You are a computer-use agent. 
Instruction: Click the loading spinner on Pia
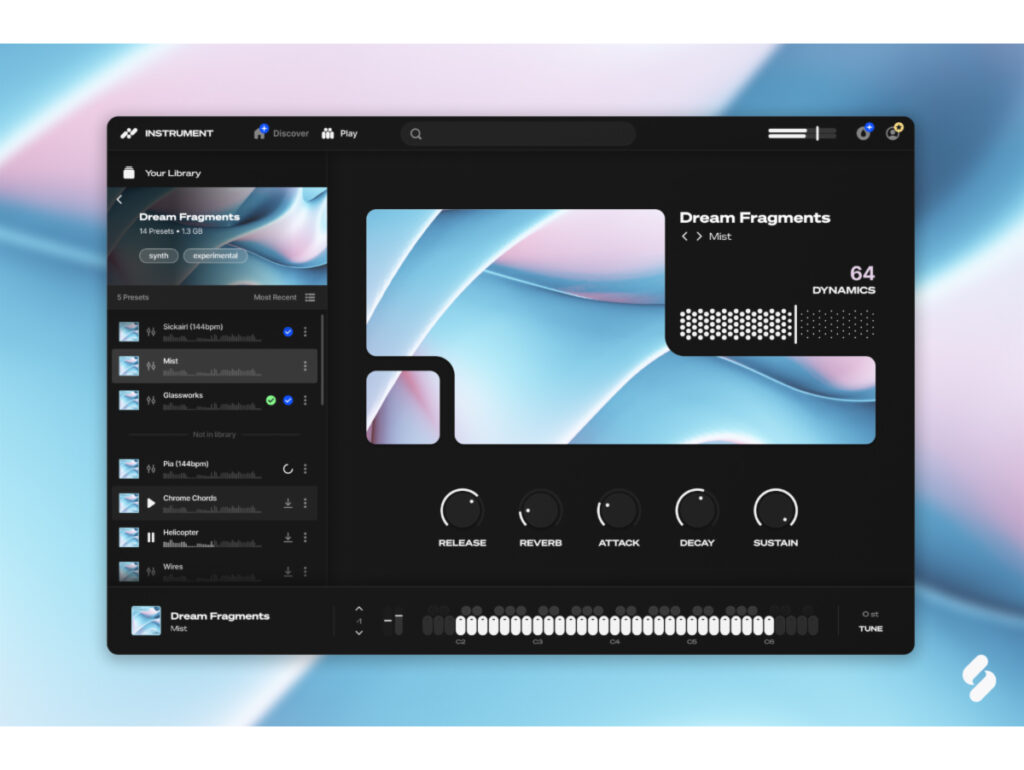click(x=287, y=469)
